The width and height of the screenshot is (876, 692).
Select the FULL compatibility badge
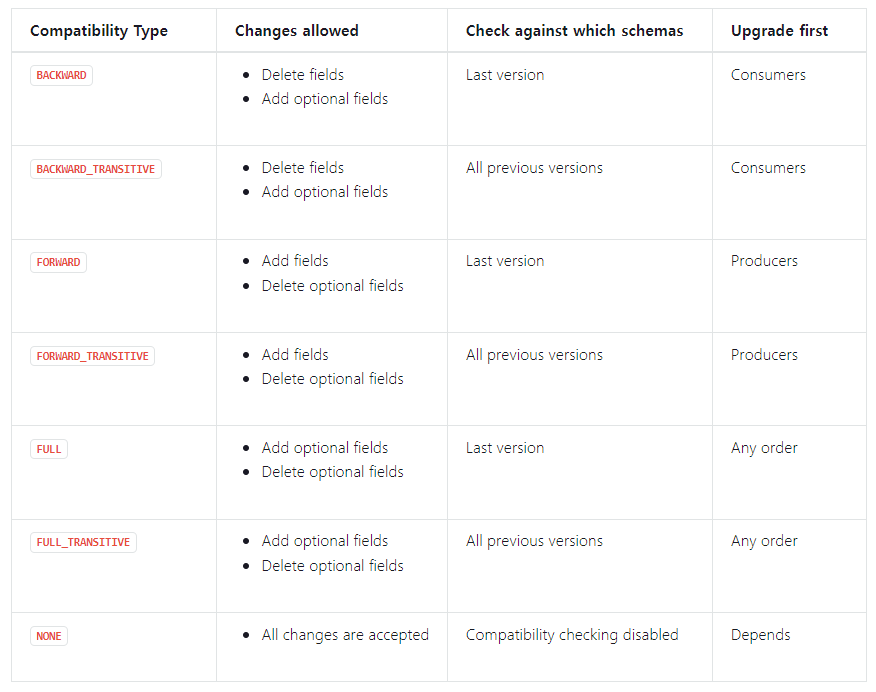tap(49, 449)
